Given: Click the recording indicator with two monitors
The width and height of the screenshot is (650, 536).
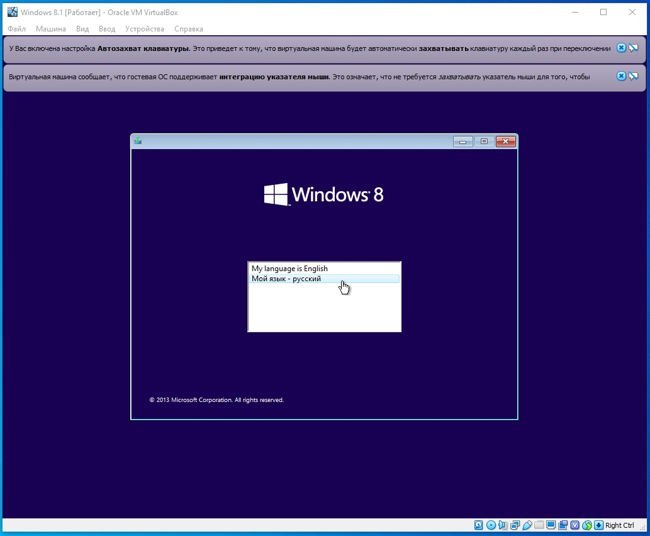Looking at the screenshot, I should tap(563, 525).
